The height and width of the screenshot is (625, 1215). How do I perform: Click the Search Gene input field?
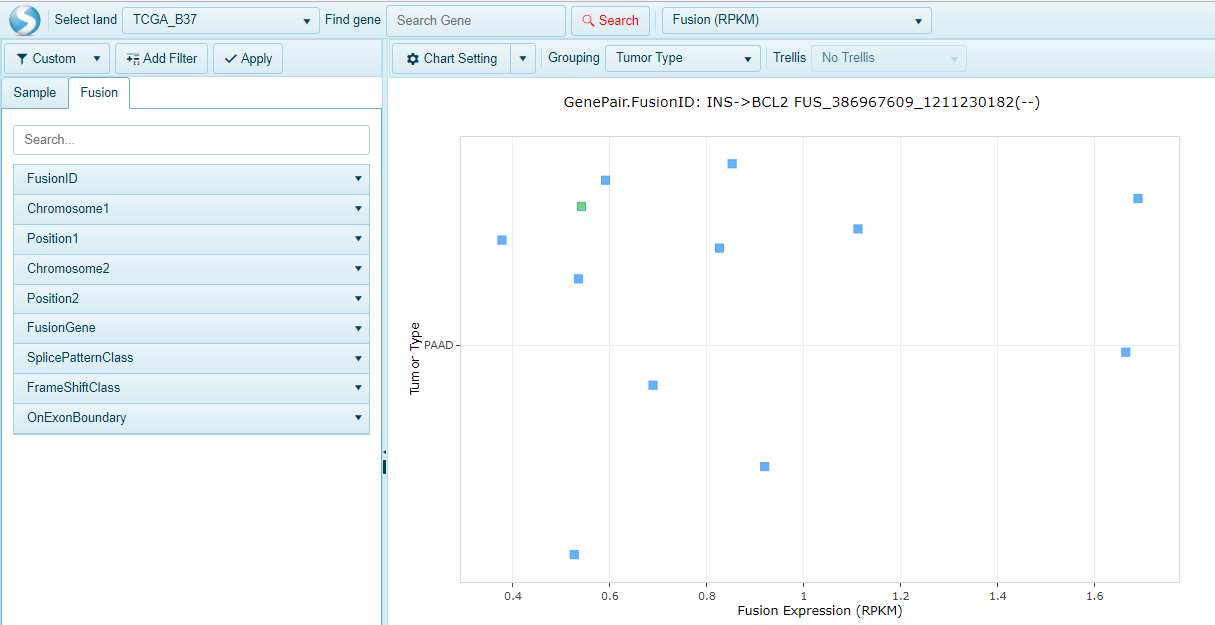[475, 20]
